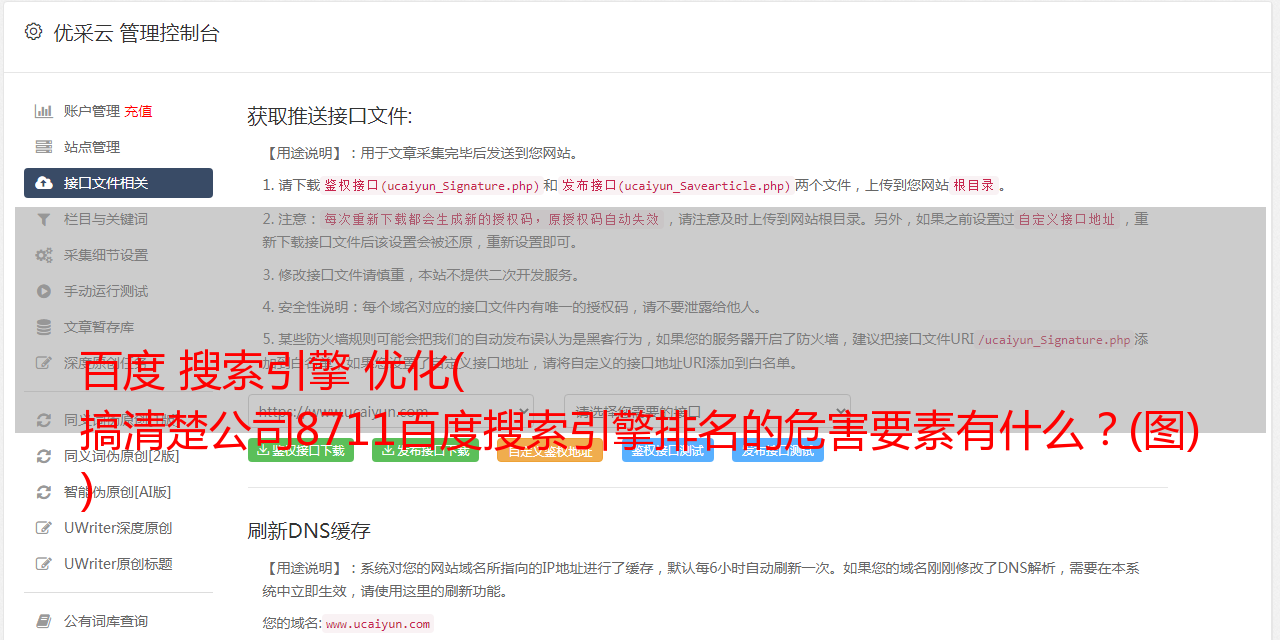Click the highlighted 根目录 text
This screenshot has height=640, width=1280.
point(974,185)
